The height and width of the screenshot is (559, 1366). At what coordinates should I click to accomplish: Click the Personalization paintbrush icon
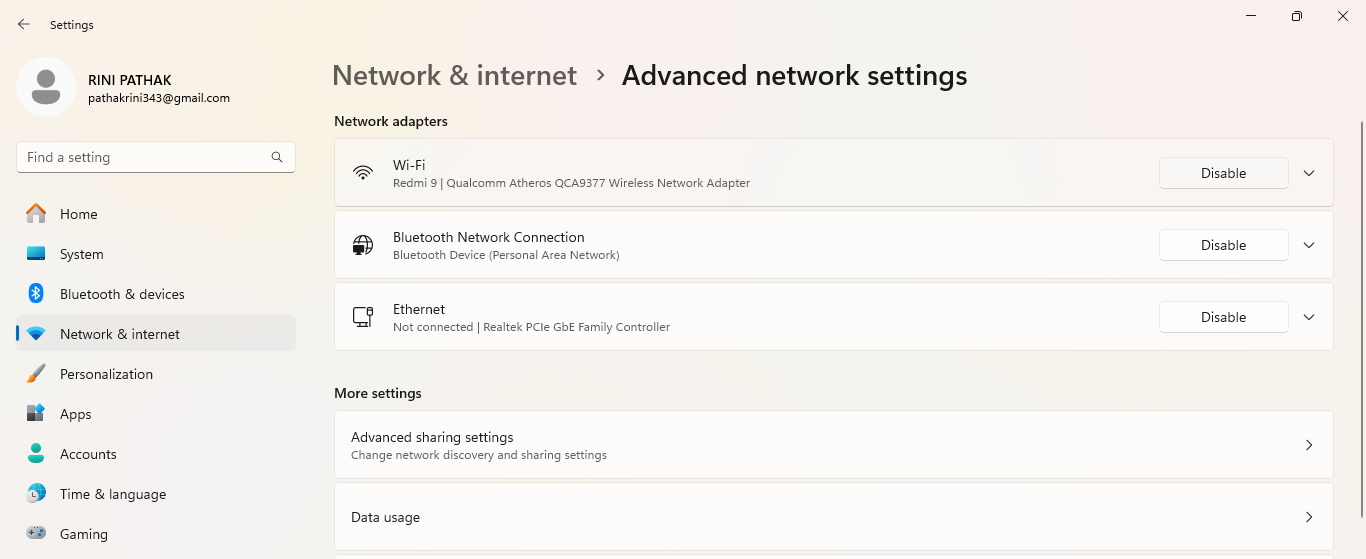click(36, 374)
